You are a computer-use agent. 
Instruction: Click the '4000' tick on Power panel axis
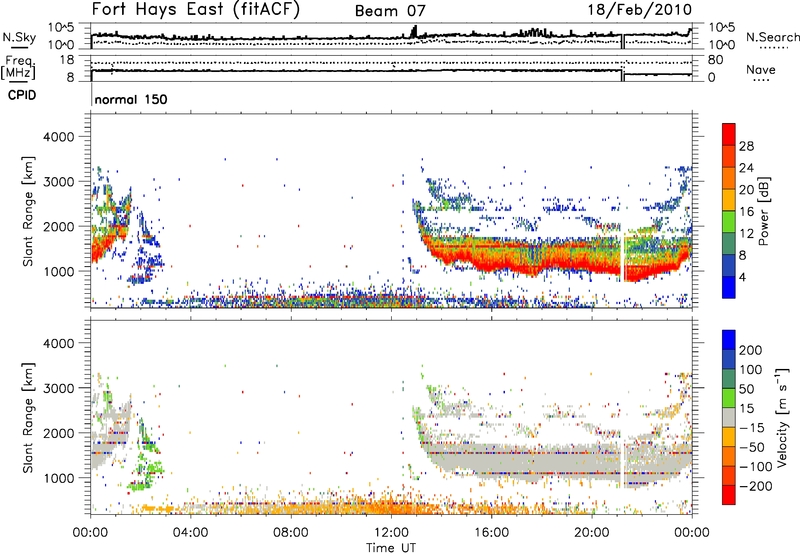(59, 137)
